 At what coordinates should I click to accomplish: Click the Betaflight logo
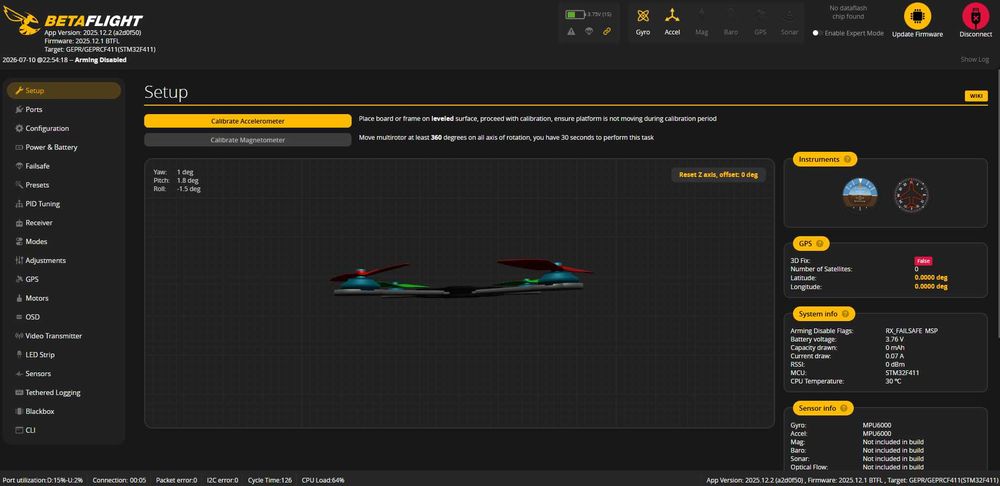click(73, 22)
